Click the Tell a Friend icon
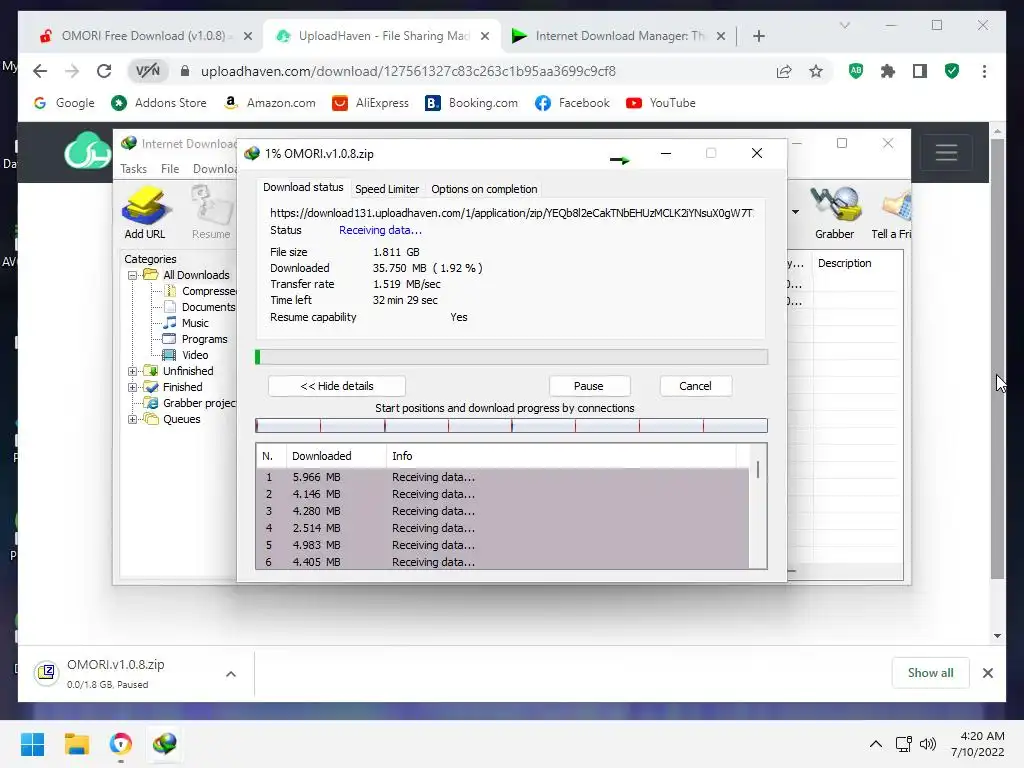Viewport: 1024px width, 768px height. coord(891,212)
